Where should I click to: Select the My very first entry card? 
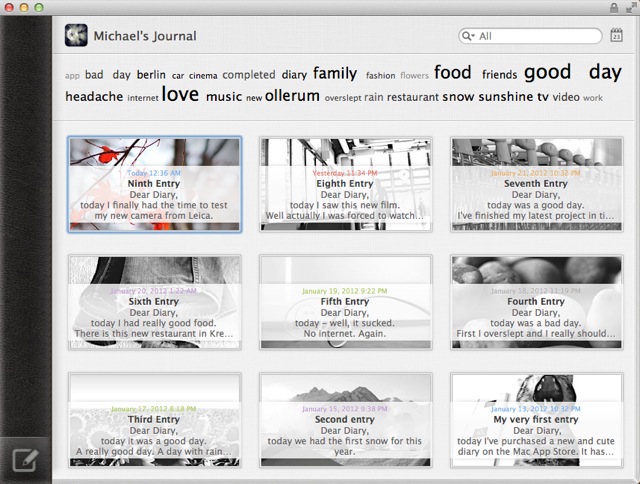pos(536,419)
